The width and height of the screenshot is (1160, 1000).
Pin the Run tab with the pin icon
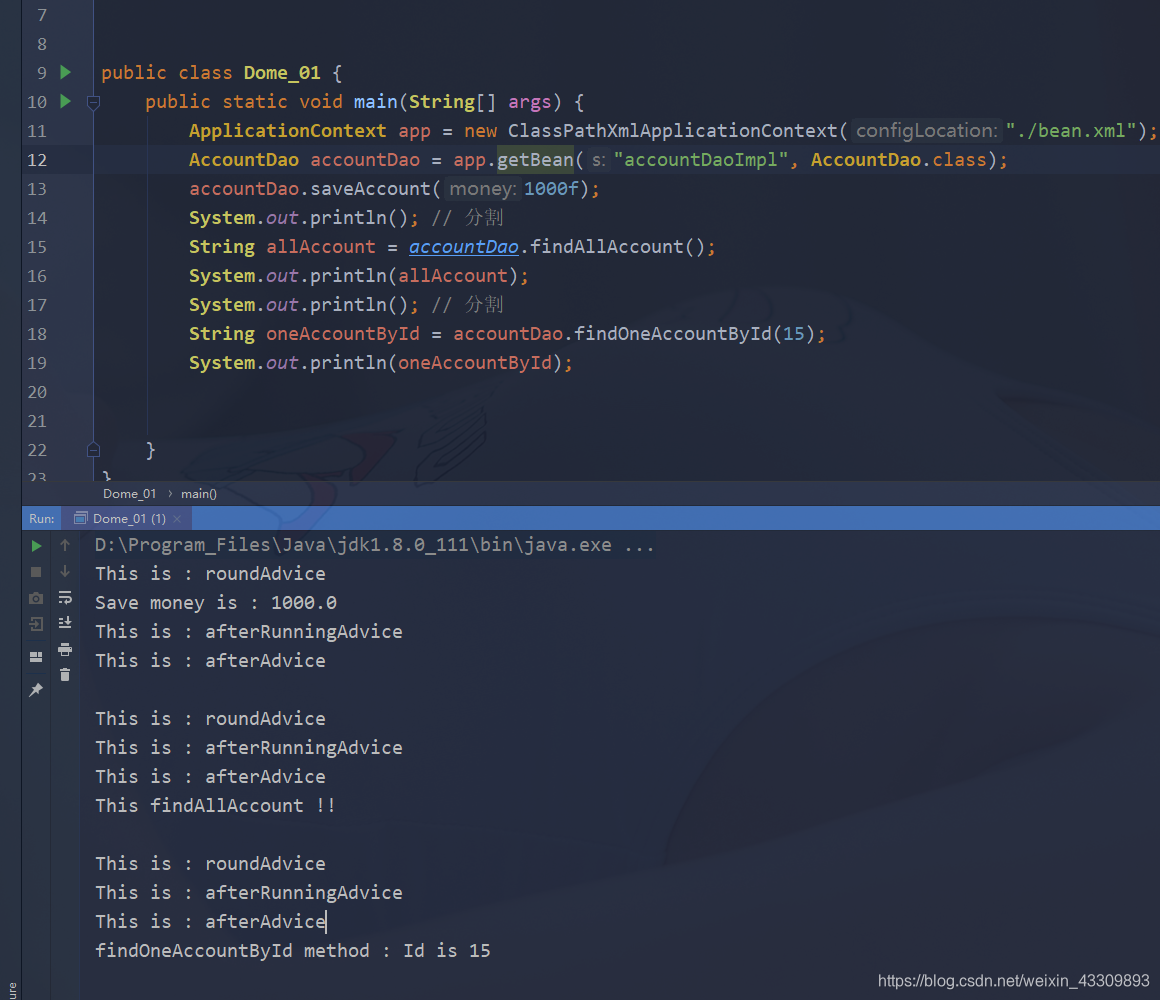click(x=36, y=689)
